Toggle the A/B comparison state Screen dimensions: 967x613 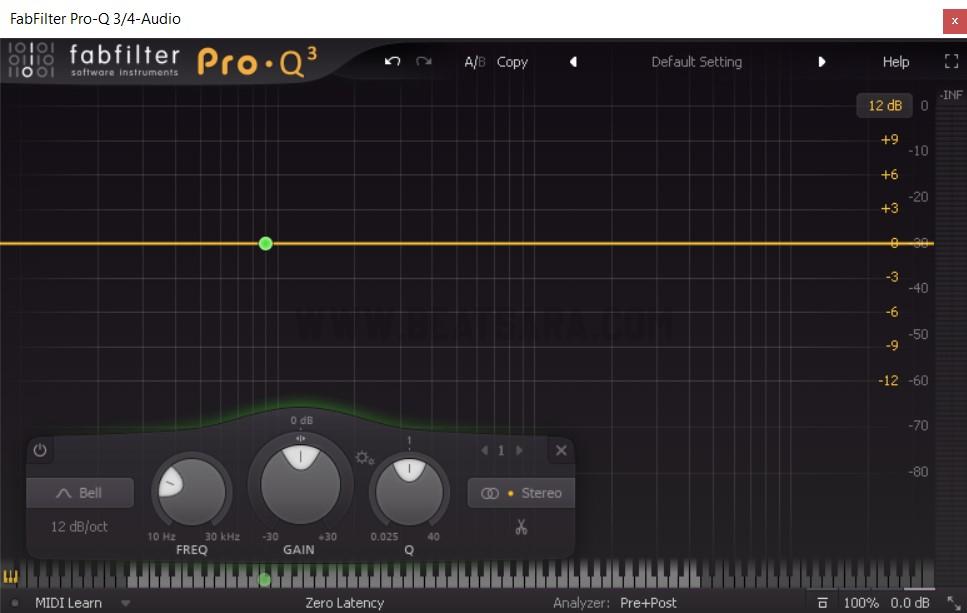[x=474, y=62]
